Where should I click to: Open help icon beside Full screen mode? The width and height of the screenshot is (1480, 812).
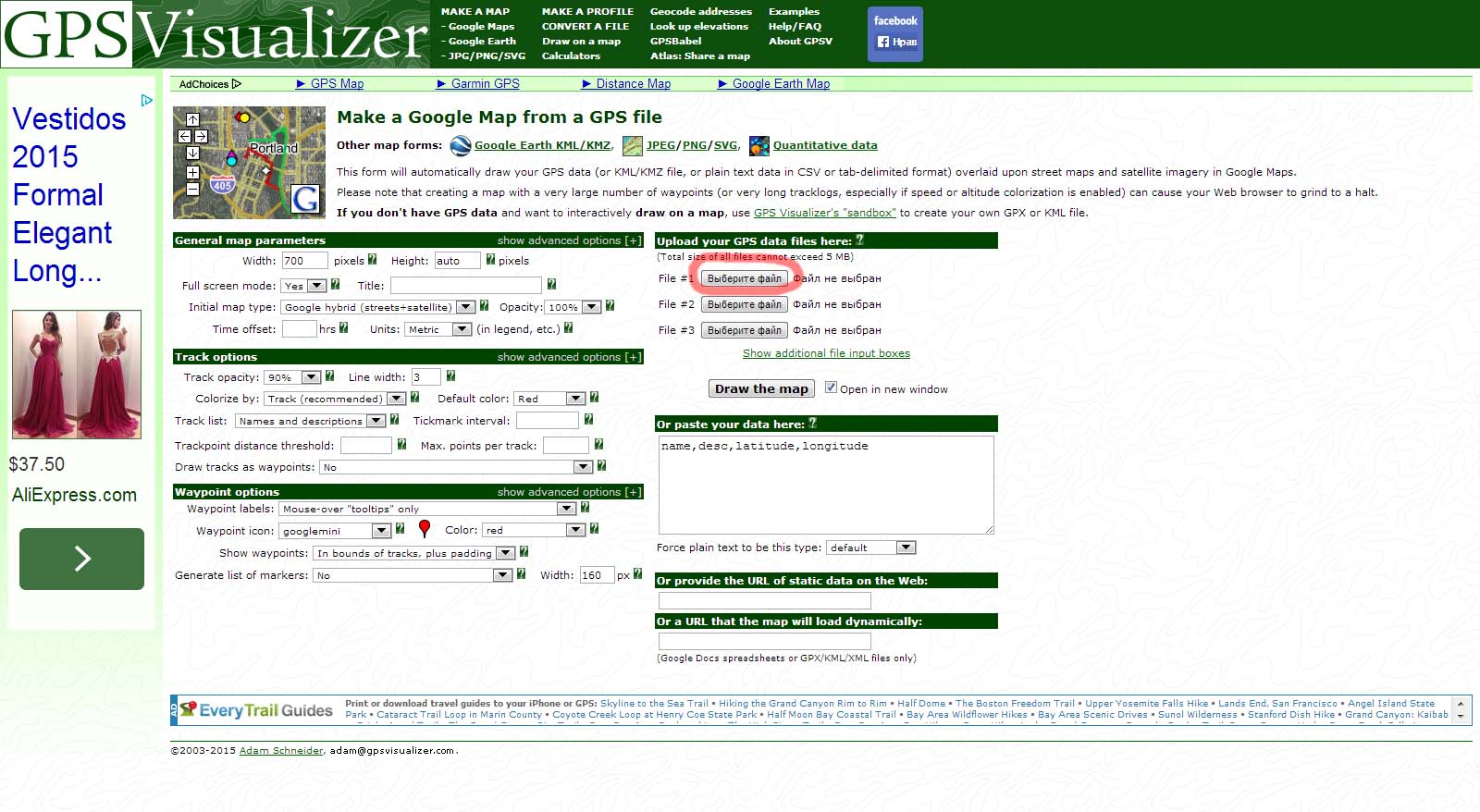pyautogui.click(x=335, y=285)
